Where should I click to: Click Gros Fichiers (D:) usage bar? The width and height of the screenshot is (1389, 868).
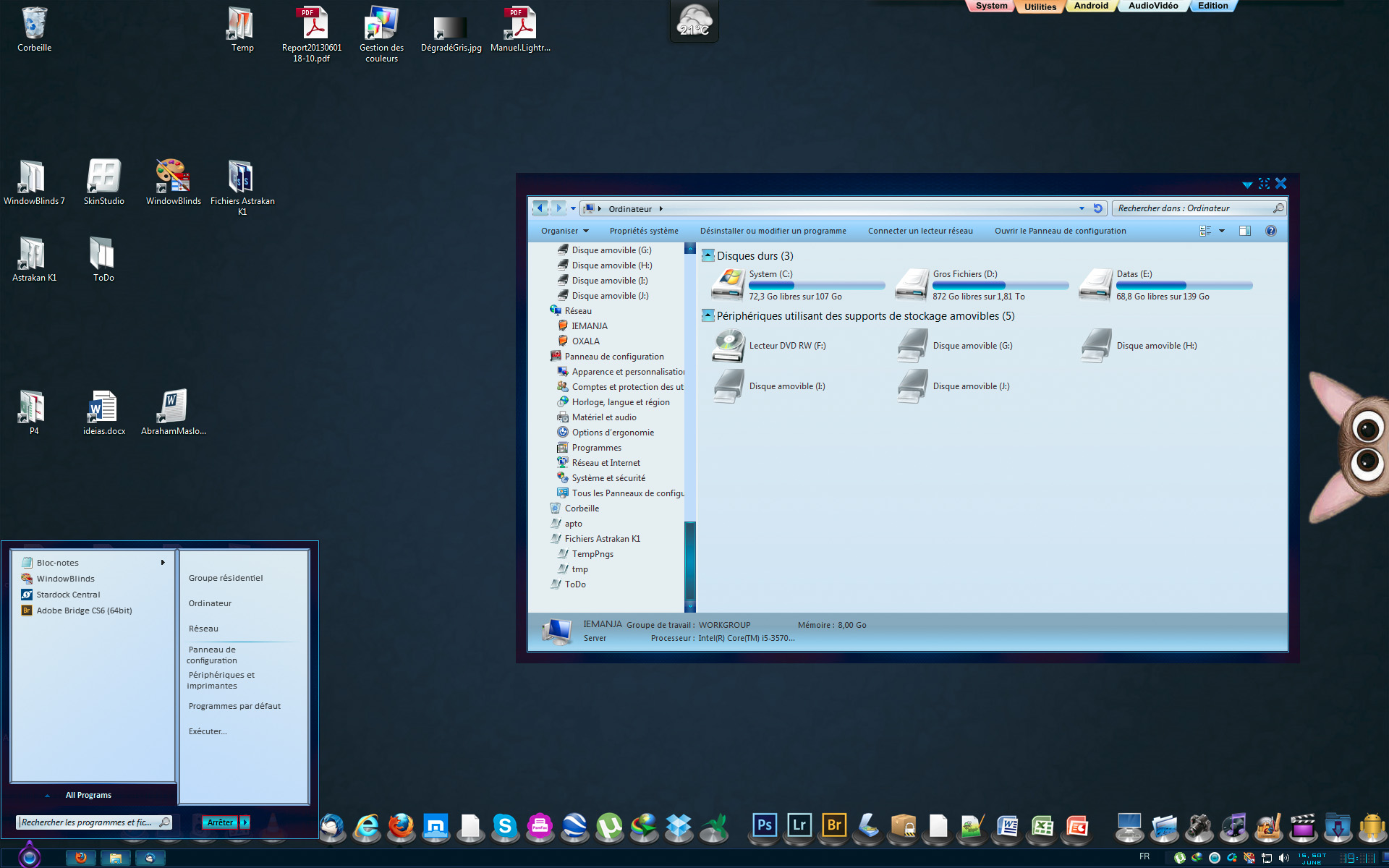(1001, 285)
